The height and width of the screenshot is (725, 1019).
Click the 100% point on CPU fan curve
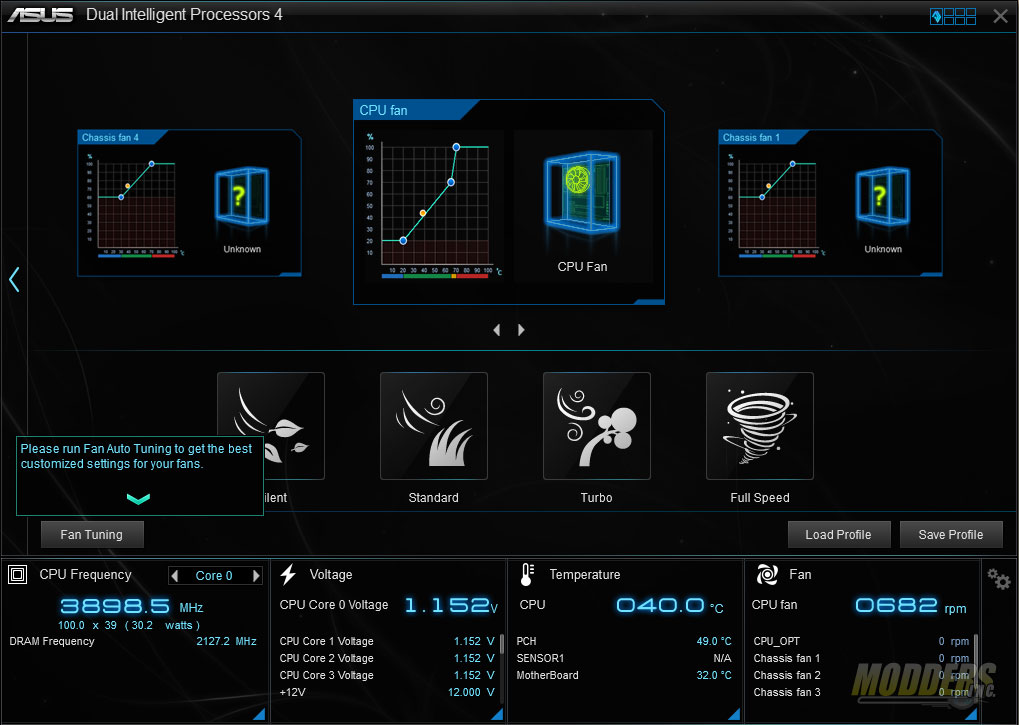coord(456,147)
